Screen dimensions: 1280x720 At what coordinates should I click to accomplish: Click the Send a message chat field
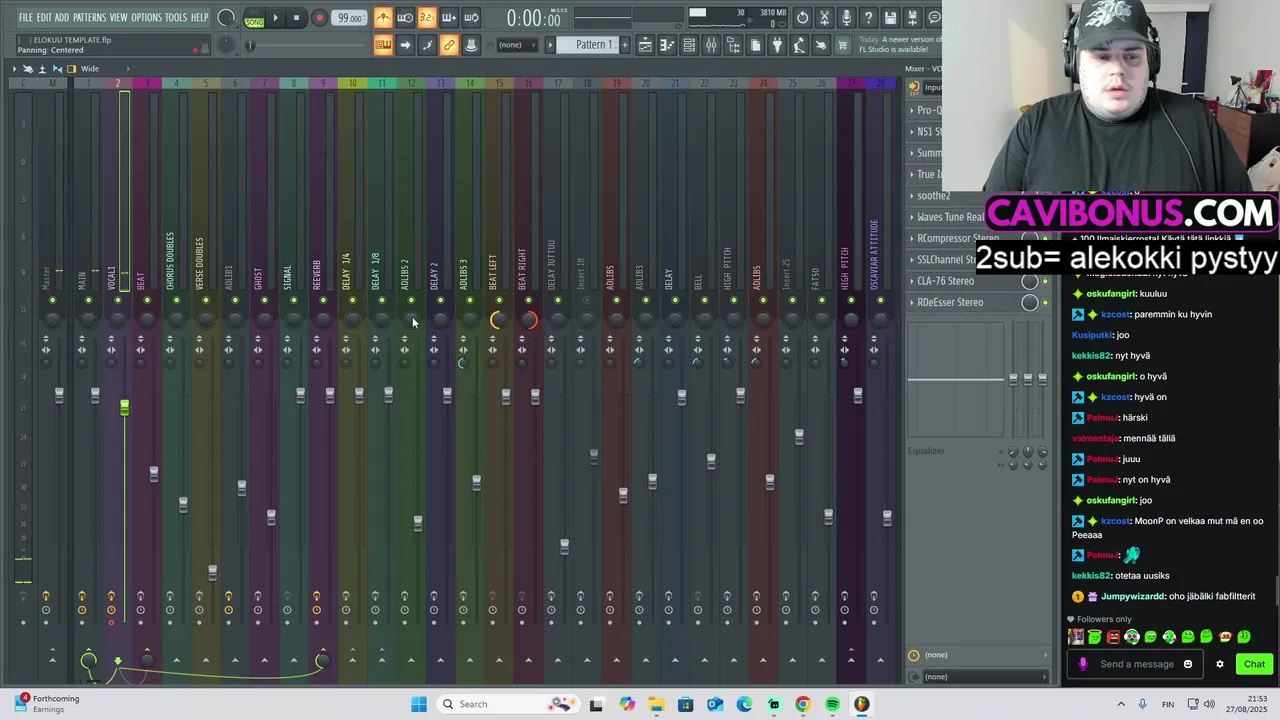(1133, 664)
